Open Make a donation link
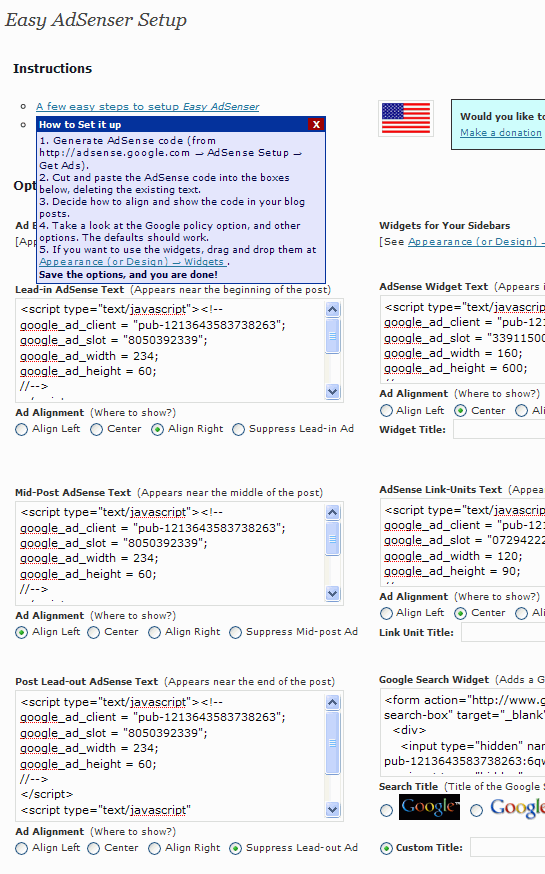Viewport: 545px width, 874px height. [x=500, y=133]
